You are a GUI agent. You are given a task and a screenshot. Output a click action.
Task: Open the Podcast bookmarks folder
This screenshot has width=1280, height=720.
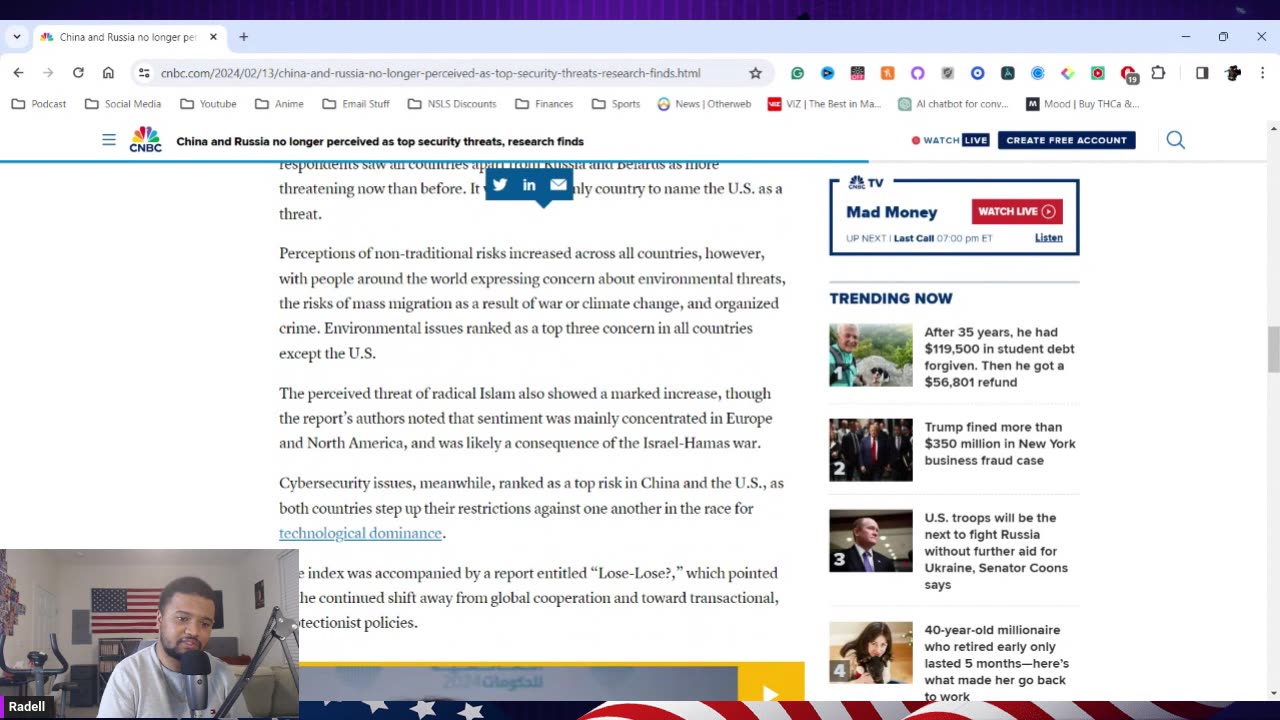(x=39, y=104)
